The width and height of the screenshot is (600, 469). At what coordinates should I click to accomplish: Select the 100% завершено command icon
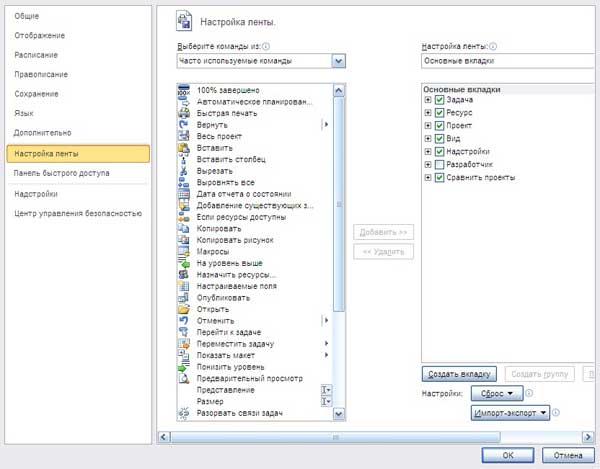coord(184,90)
